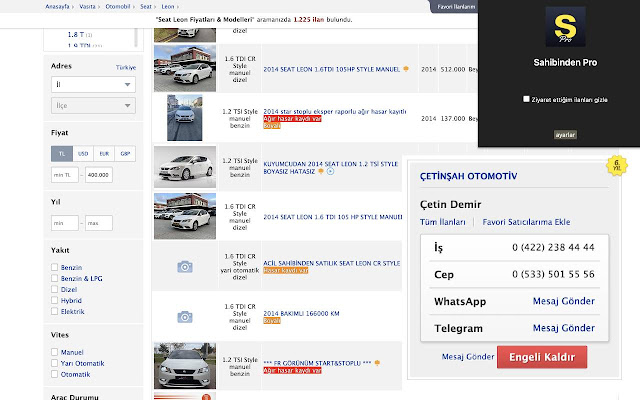Open '2014 SEAT LEON 1.6TDI 105HP STYLE MANUEL' listing
The width and height of the screenshot is (640, 400).
(332, 69)
